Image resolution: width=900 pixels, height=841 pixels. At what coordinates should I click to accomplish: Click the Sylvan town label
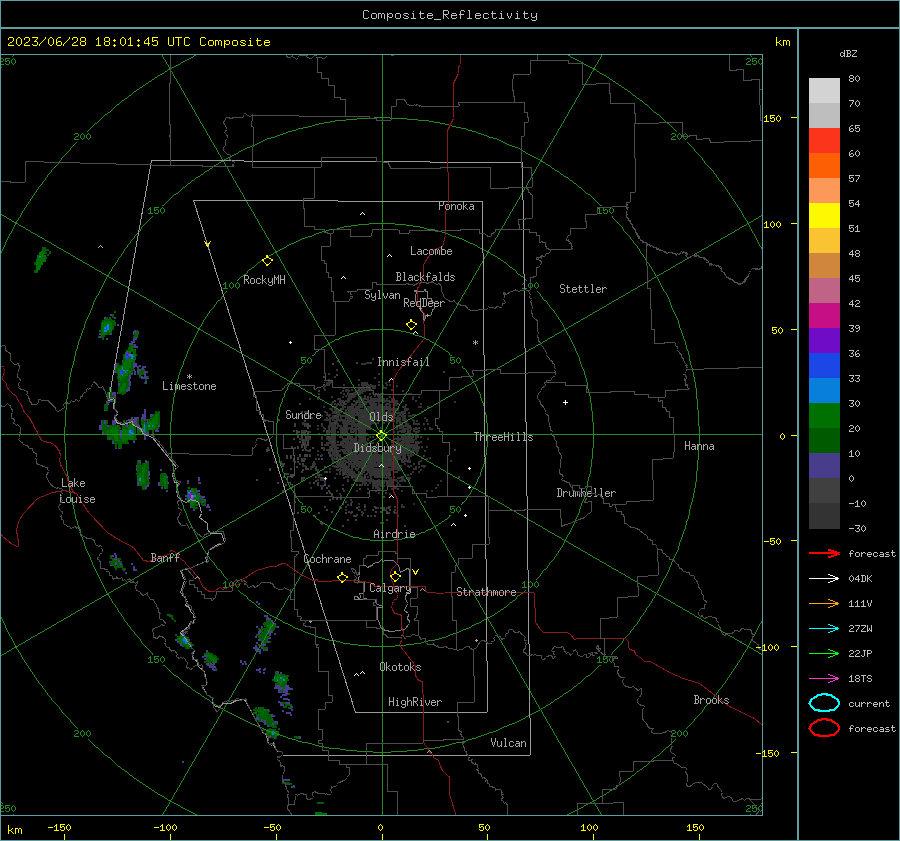coord(382,295)
